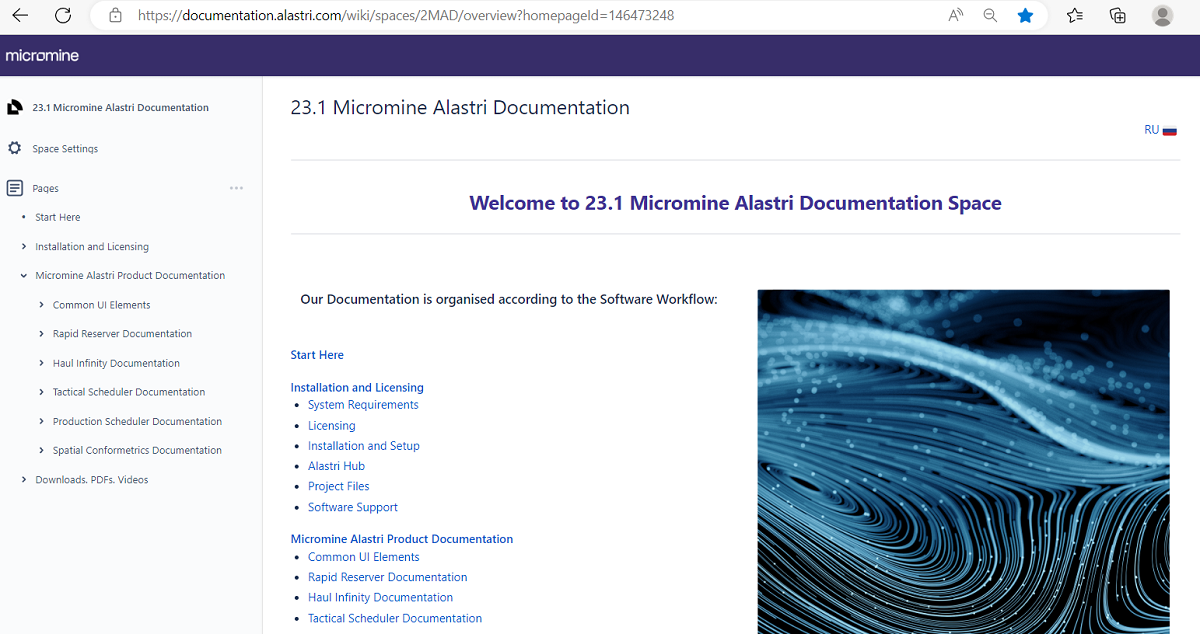
Task: Open System Requirements link
Action: coord(363,405)
